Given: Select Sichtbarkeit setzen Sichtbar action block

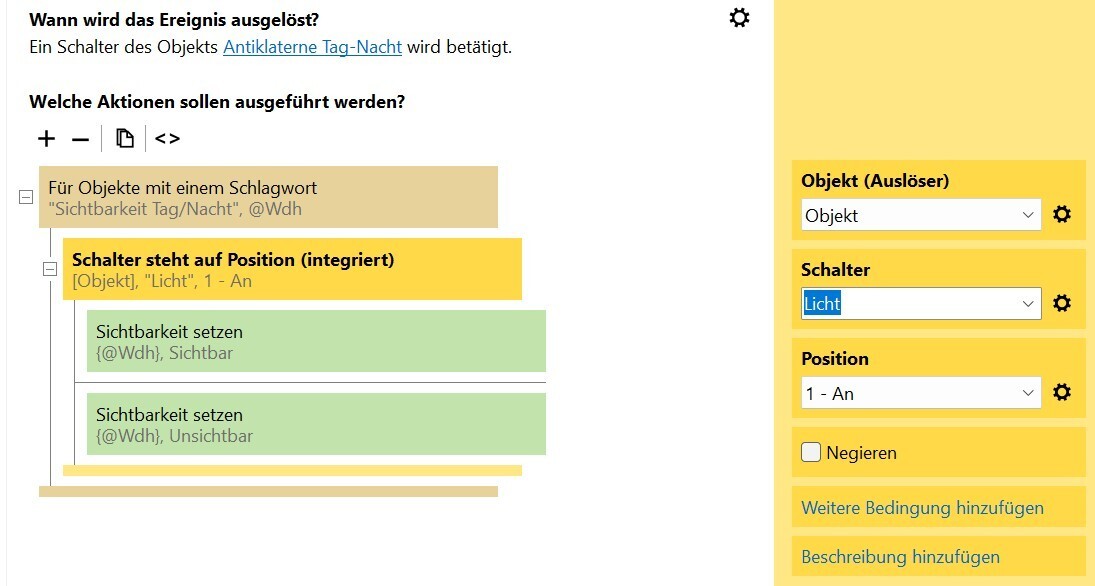Looking at the screenshot, I should [316, 342].
